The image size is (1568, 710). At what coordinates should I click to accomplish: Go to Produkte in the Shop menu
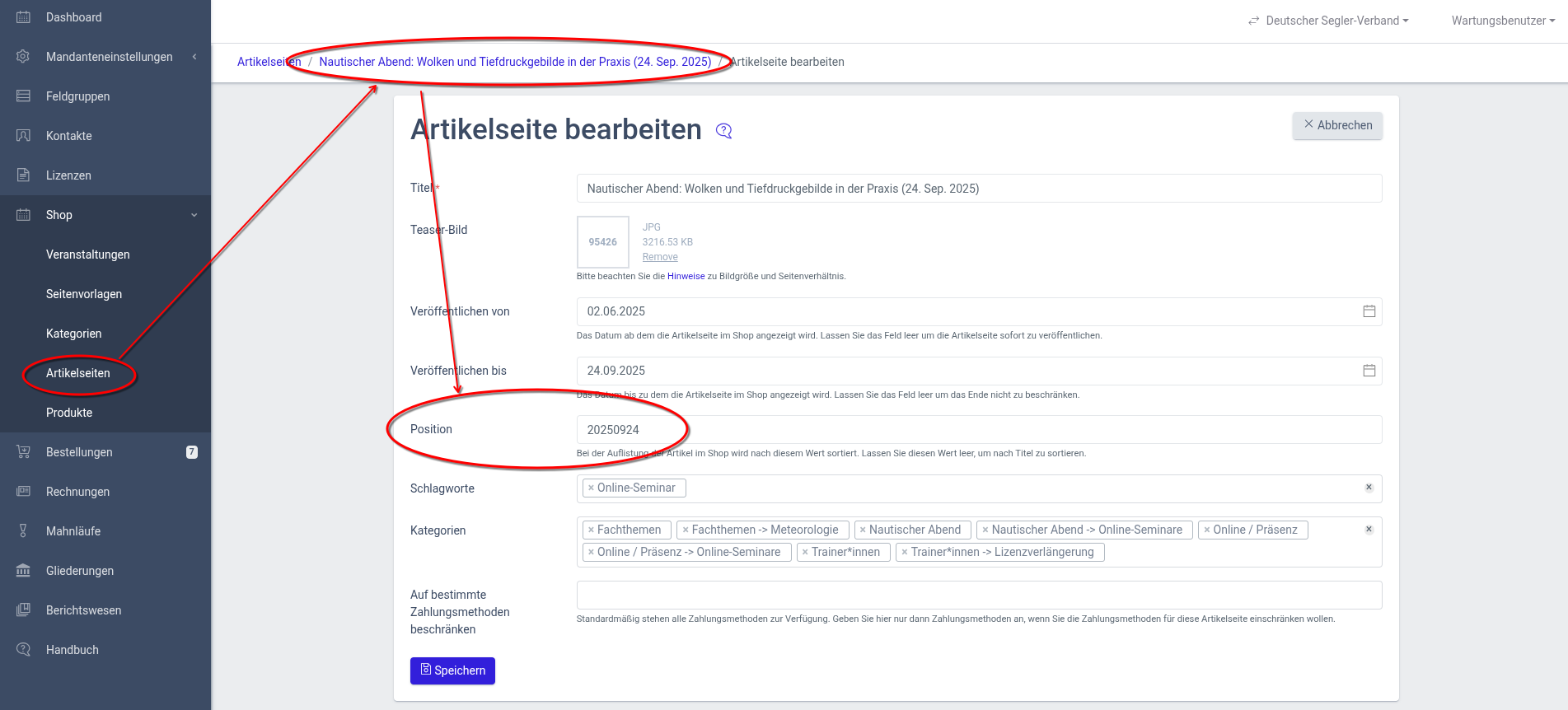(69, 413)
